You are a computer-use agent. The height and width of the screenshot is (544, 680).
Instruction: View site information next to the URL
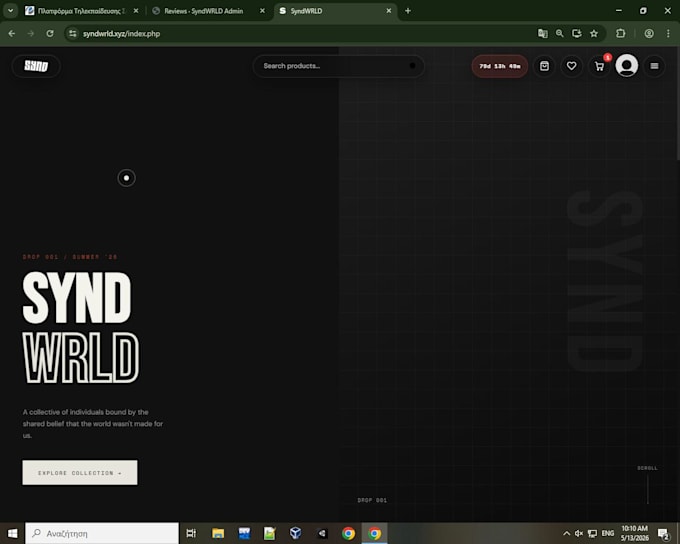tap(72, 33)
